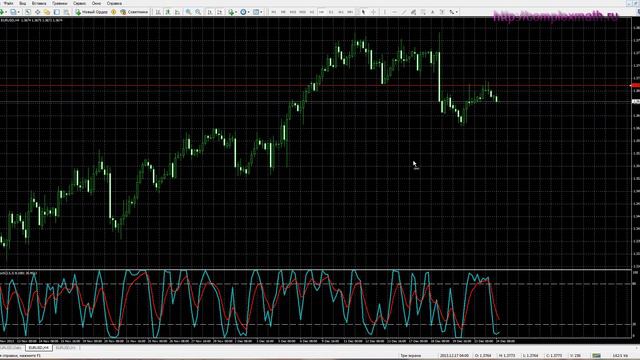Viewport: 640px width, 360px height.
Task: Toggle the Советники expert advisors button
Action: pyautogui.click(x=134, y=12)
